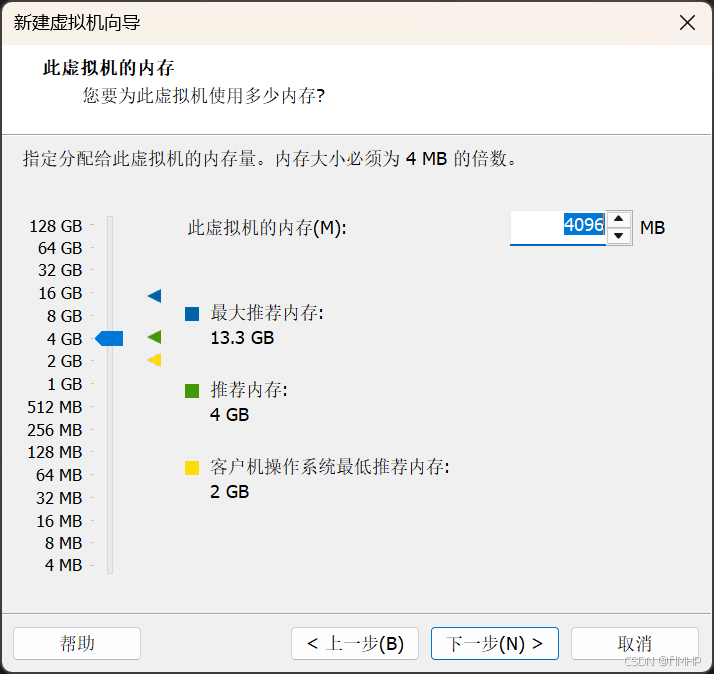Click the blue square legend for 最大推荐内存

(192, 314)
